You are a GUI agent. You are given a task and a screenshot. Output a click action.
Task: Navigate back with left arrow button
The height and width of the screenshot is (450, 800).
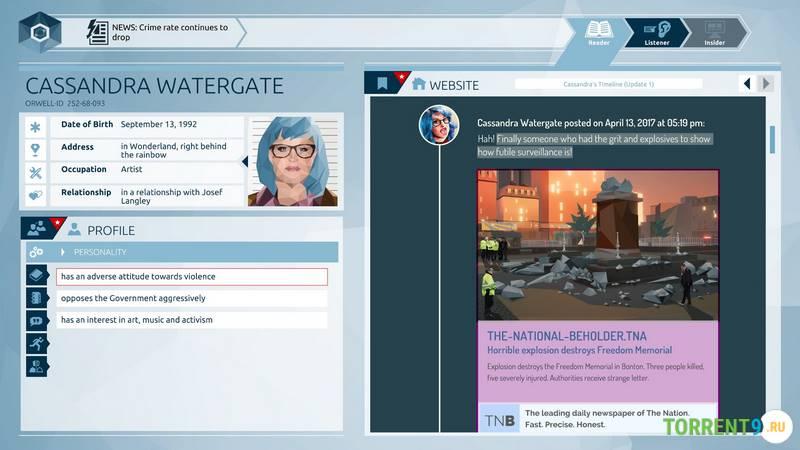point(745,84)
